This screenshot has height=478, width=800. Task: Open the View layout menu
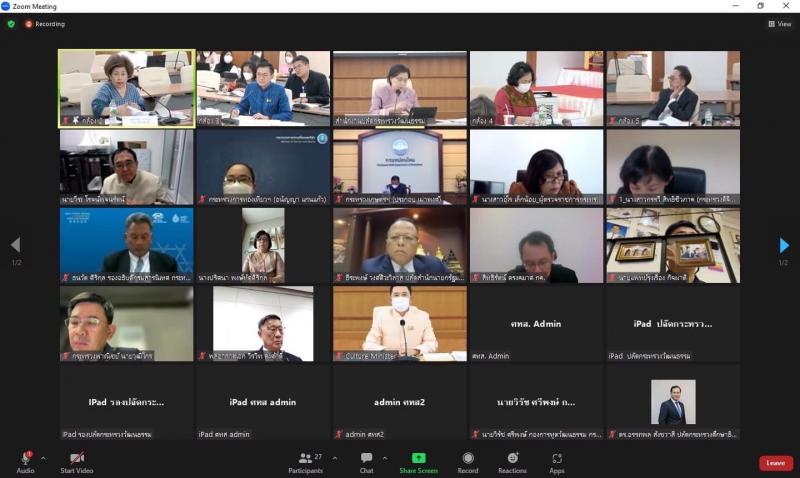pos(780,23)
